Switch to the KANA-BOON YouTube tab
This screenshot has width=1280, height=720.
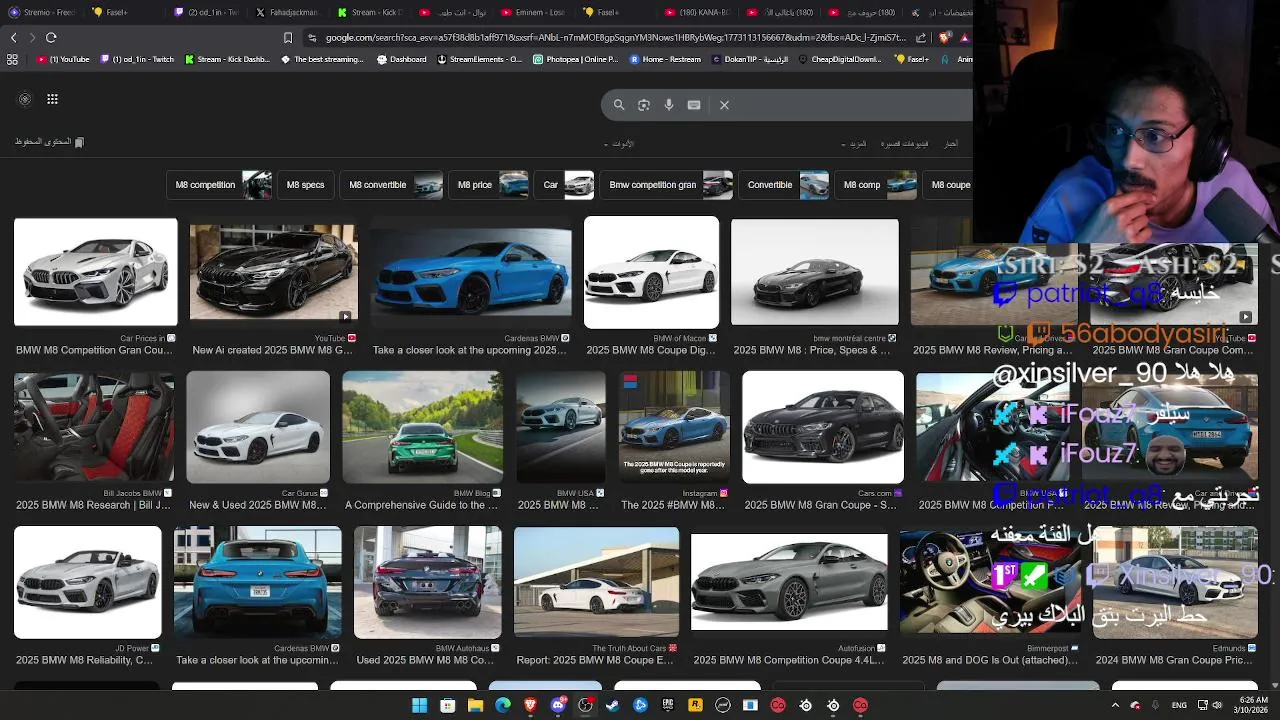point(698,12)
